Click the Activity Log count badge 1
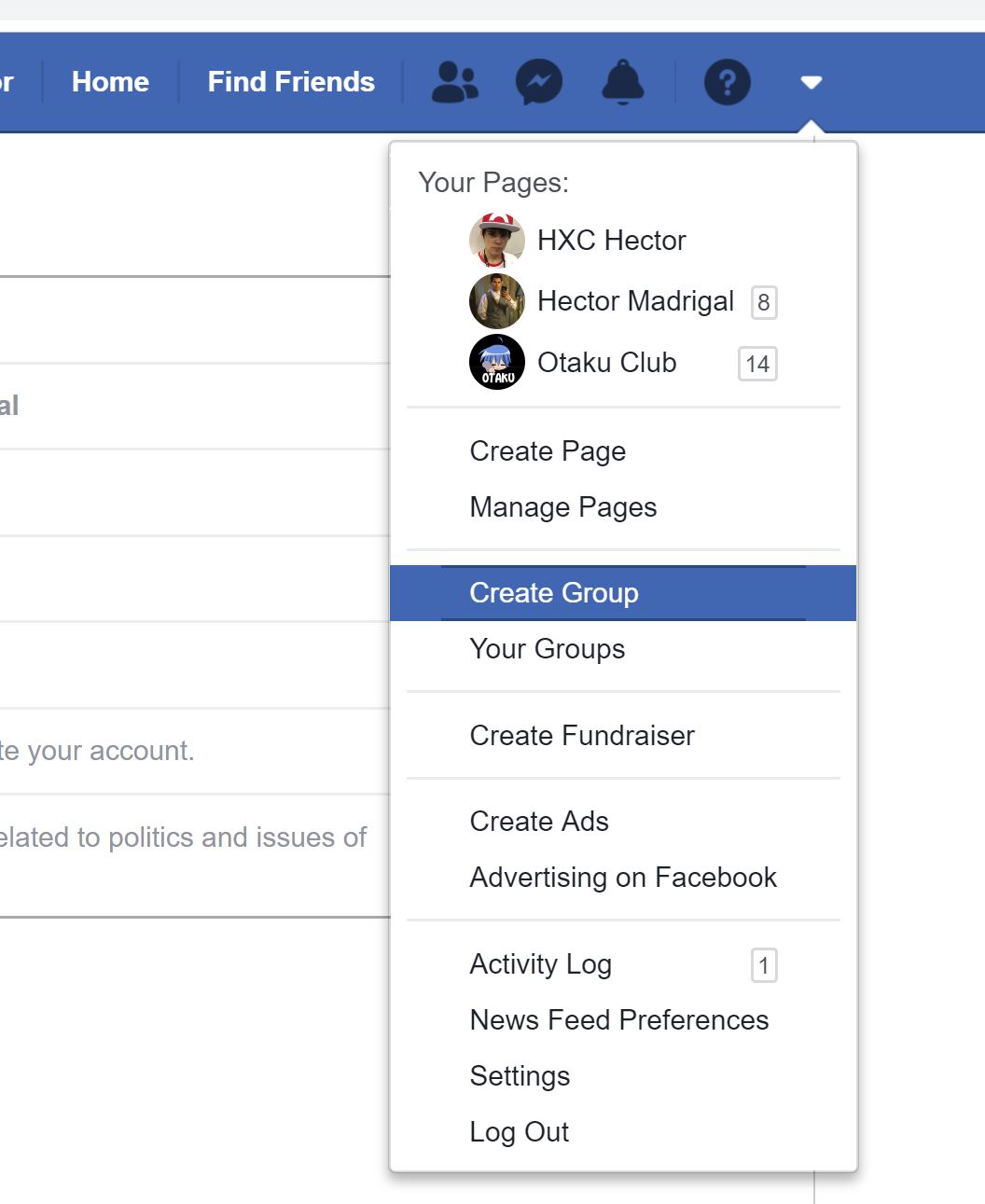 point(764,965)
